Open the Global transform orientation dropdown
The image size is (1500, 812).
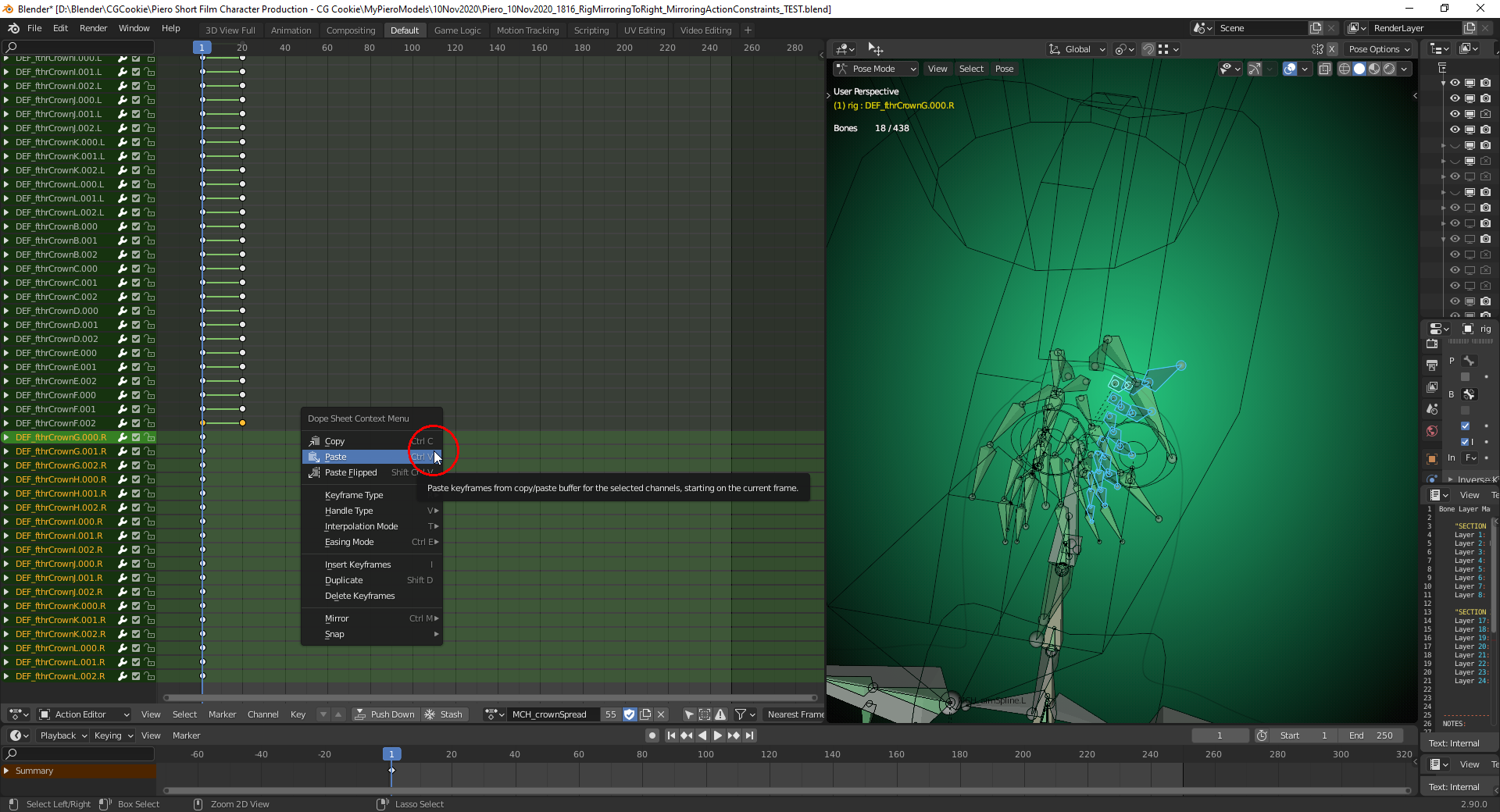coord(1077,49)
